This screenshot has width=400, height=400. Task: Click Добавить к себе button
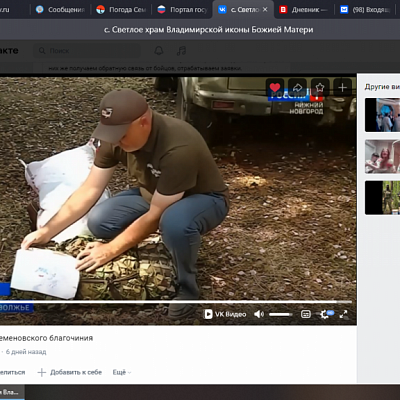pyautogui.click(x=69, y=372)
